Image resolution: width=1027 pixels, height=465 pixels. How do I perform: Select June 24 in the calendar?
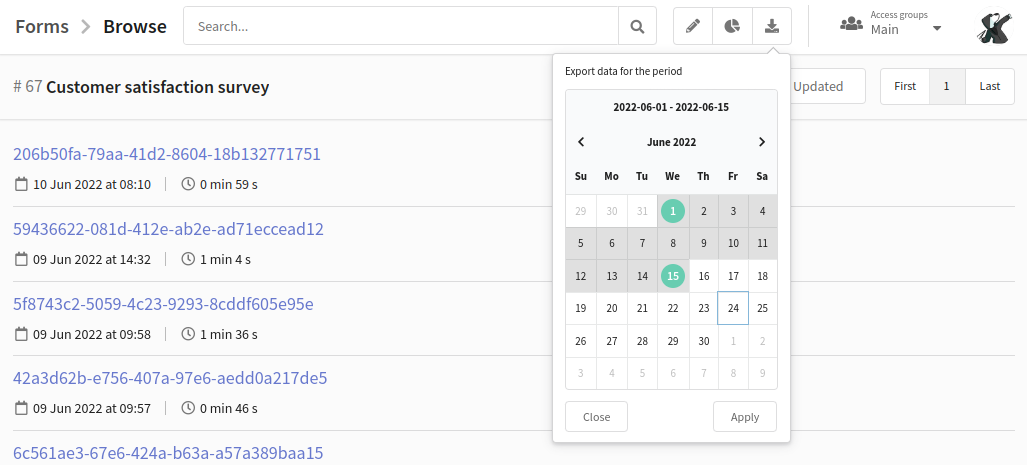[x=733, y=308]
